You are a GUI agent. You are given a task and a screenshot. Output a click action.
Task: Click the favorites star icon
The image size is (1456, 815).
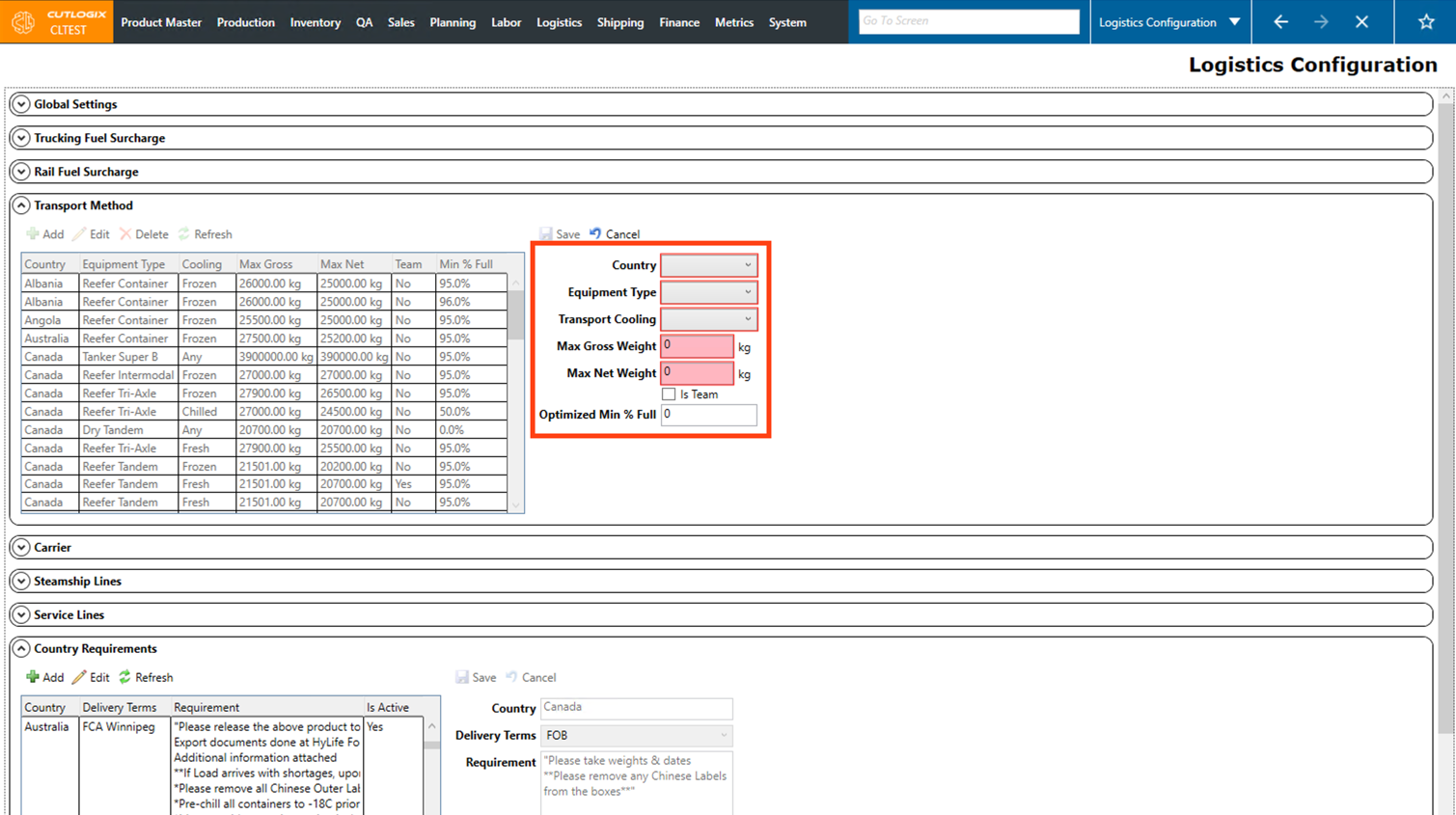pyautogui.click(x=1425, y=21)
